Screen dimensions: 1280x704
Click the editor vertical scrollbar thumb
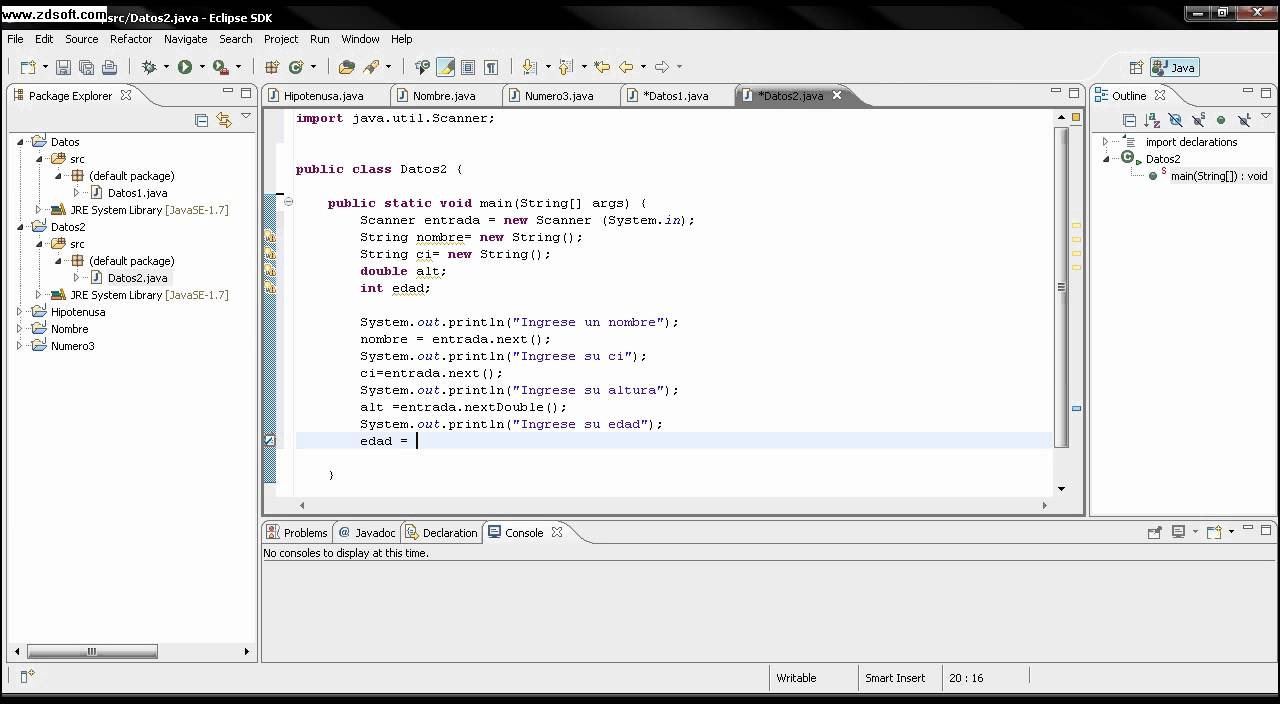click(1061, 287)
